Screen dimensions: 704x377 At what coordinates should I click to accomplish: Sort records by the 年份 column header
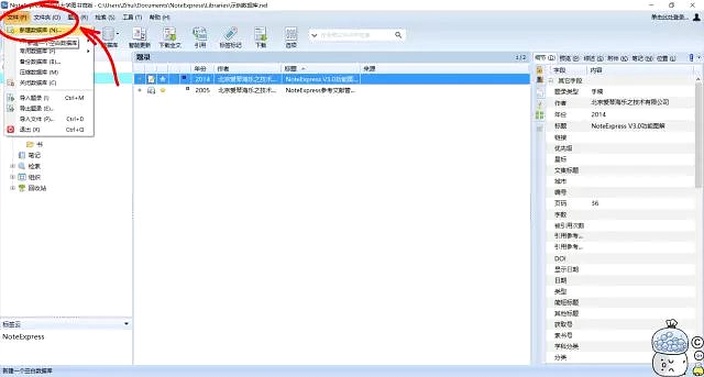(202, 69)
